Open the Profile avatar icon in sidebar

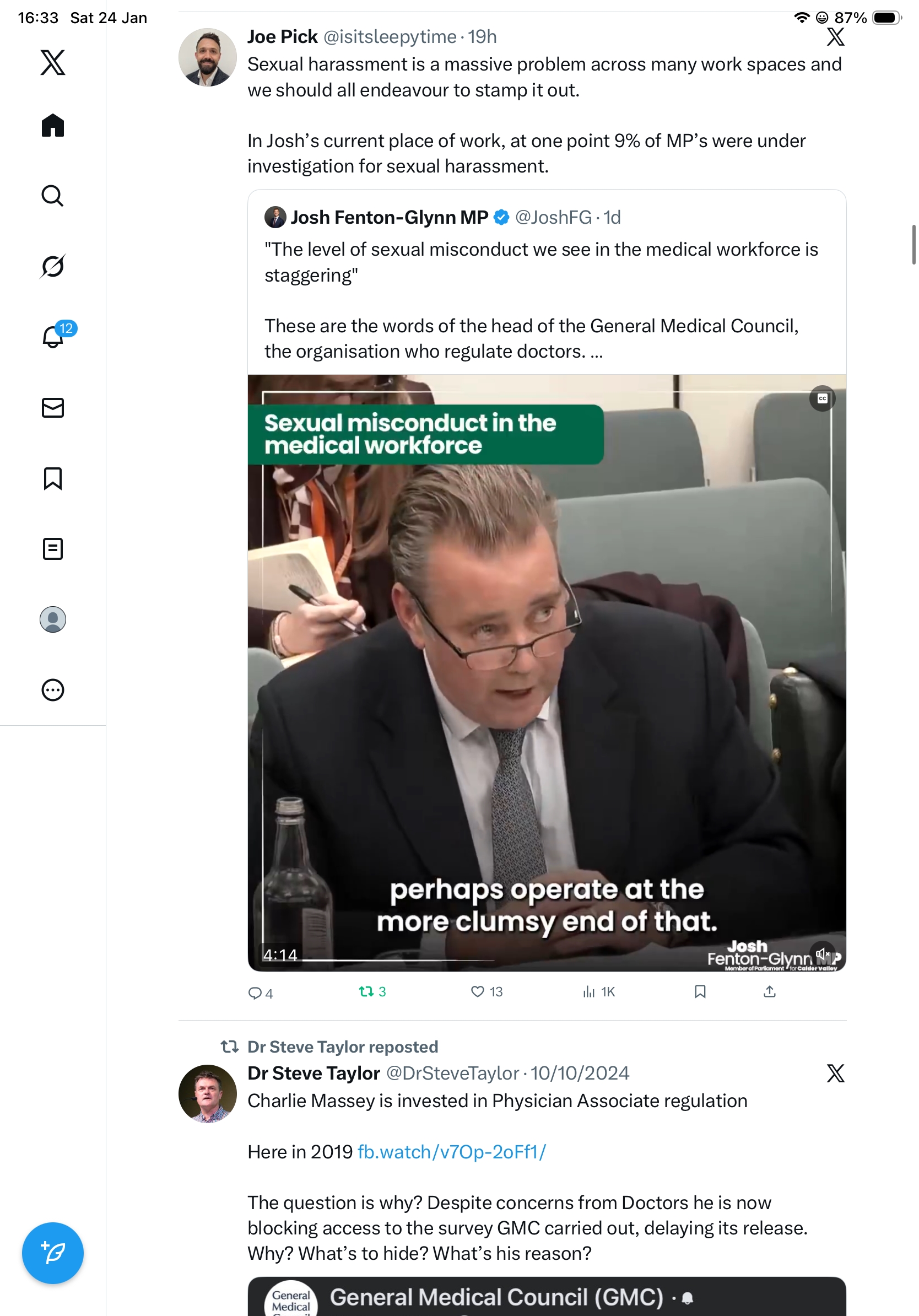pos(53,619)
